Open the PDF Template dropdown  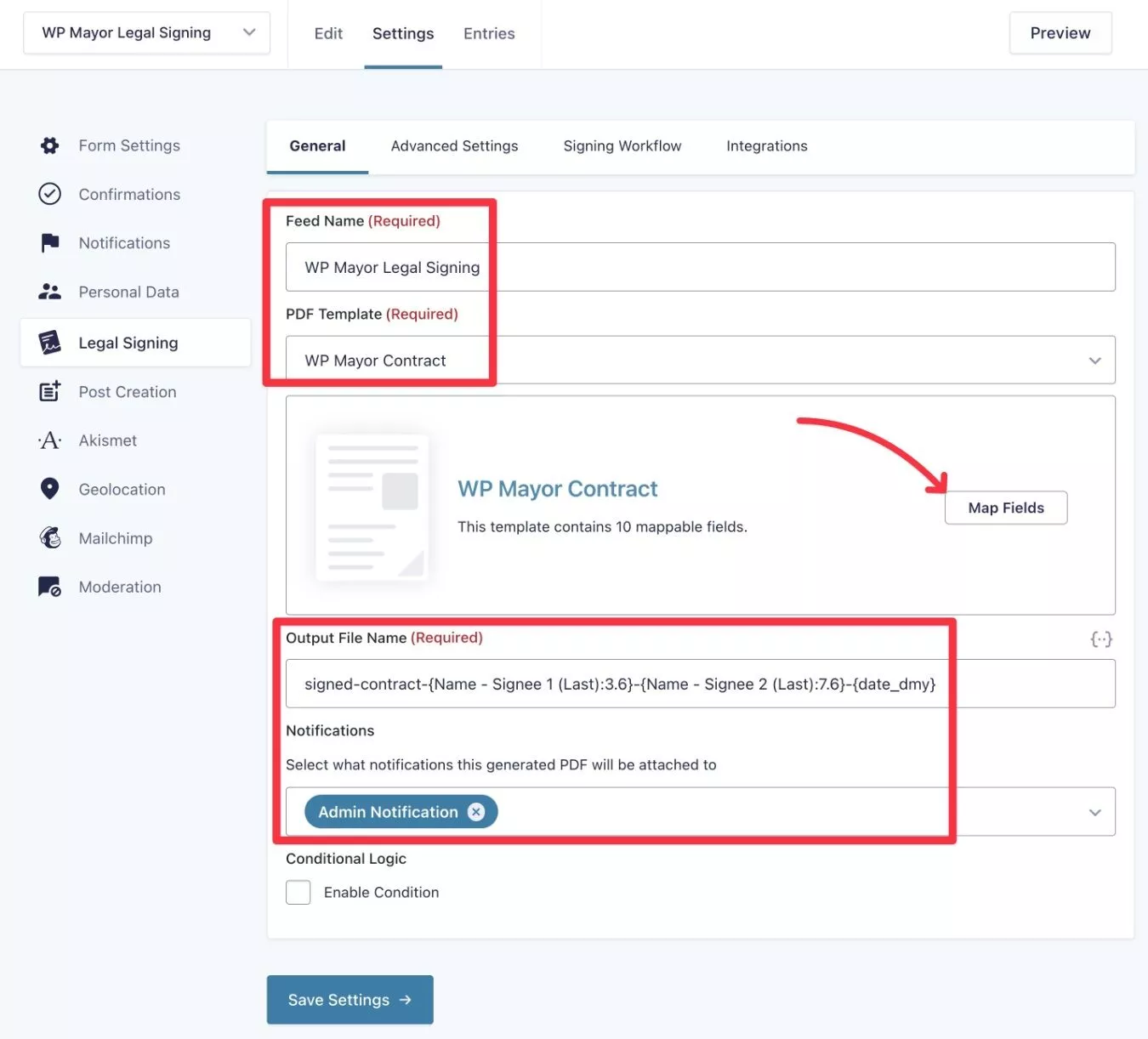701,360
